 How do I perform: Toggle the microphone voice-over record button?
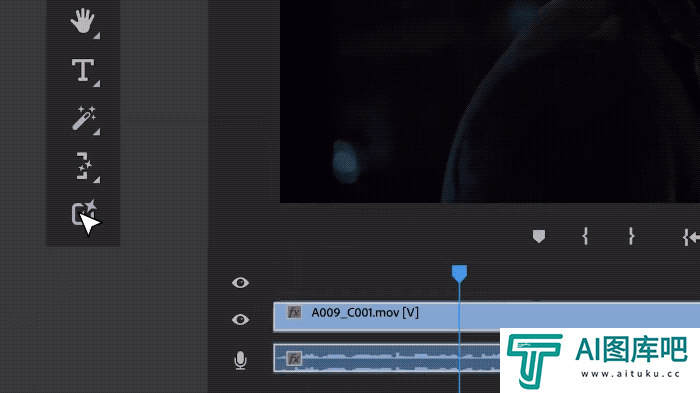240,360
